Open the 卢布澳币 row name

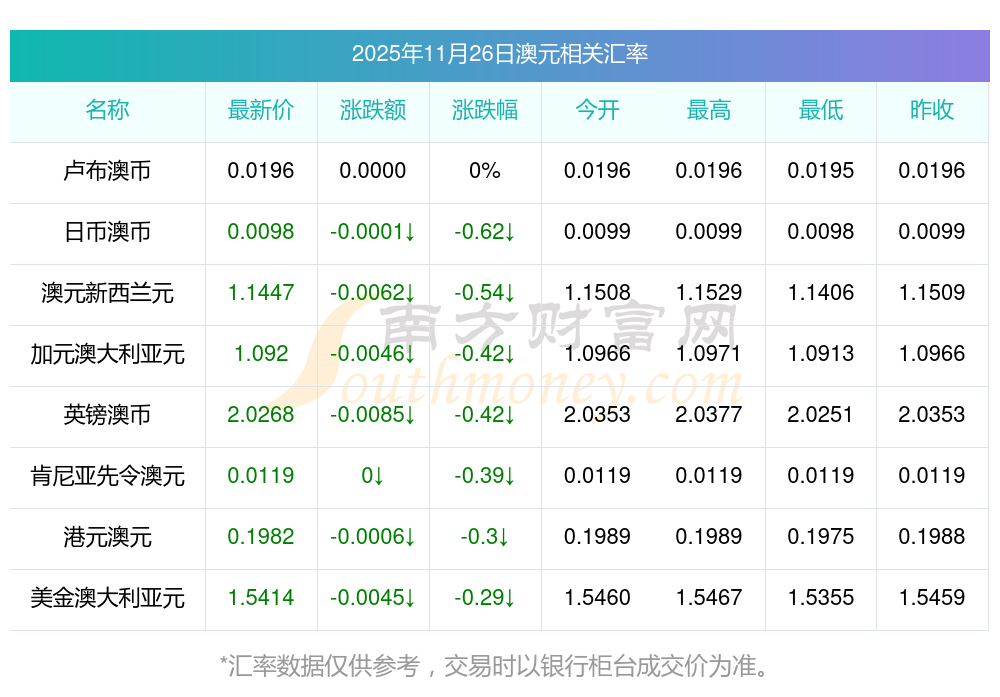[x=107, y=171]
